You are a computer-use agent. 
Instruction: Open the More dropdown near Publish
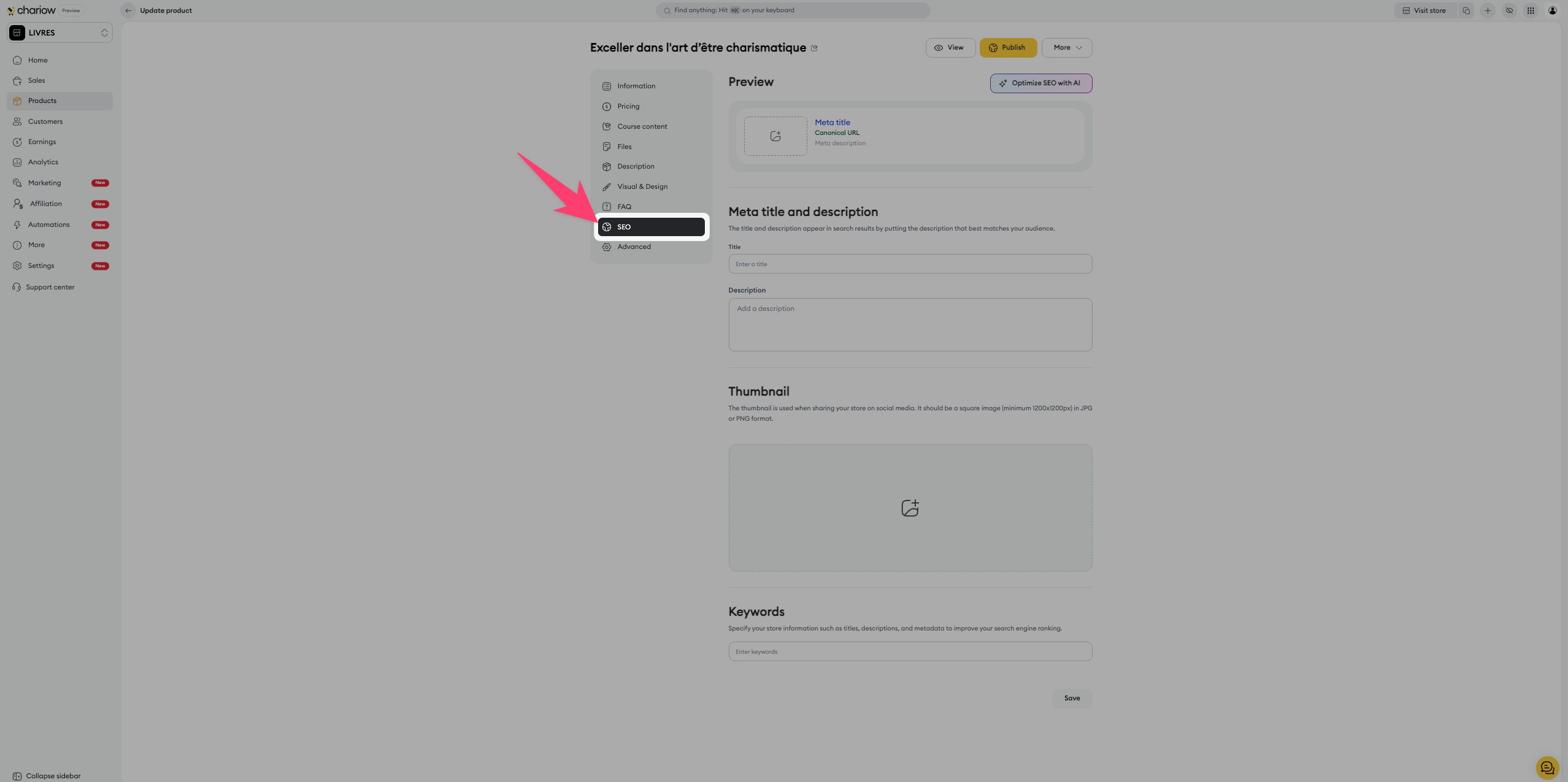(x=1066, y=48)
